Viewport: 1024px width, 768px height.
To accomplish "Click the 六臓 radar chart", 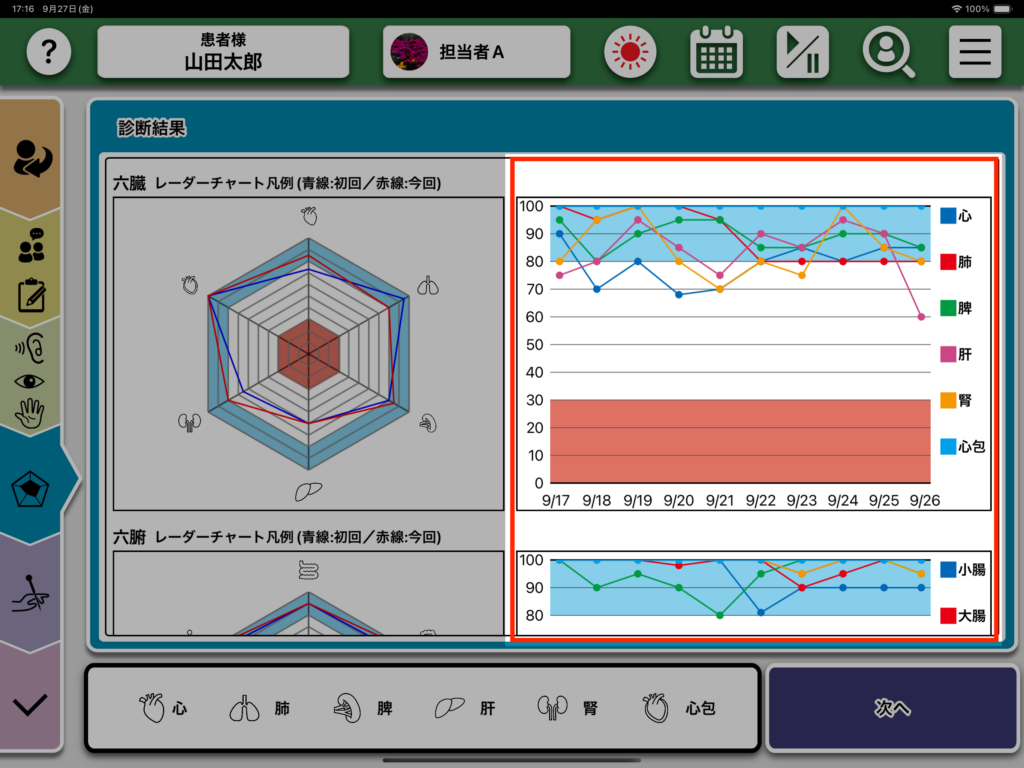I will (x=309, y=353).
